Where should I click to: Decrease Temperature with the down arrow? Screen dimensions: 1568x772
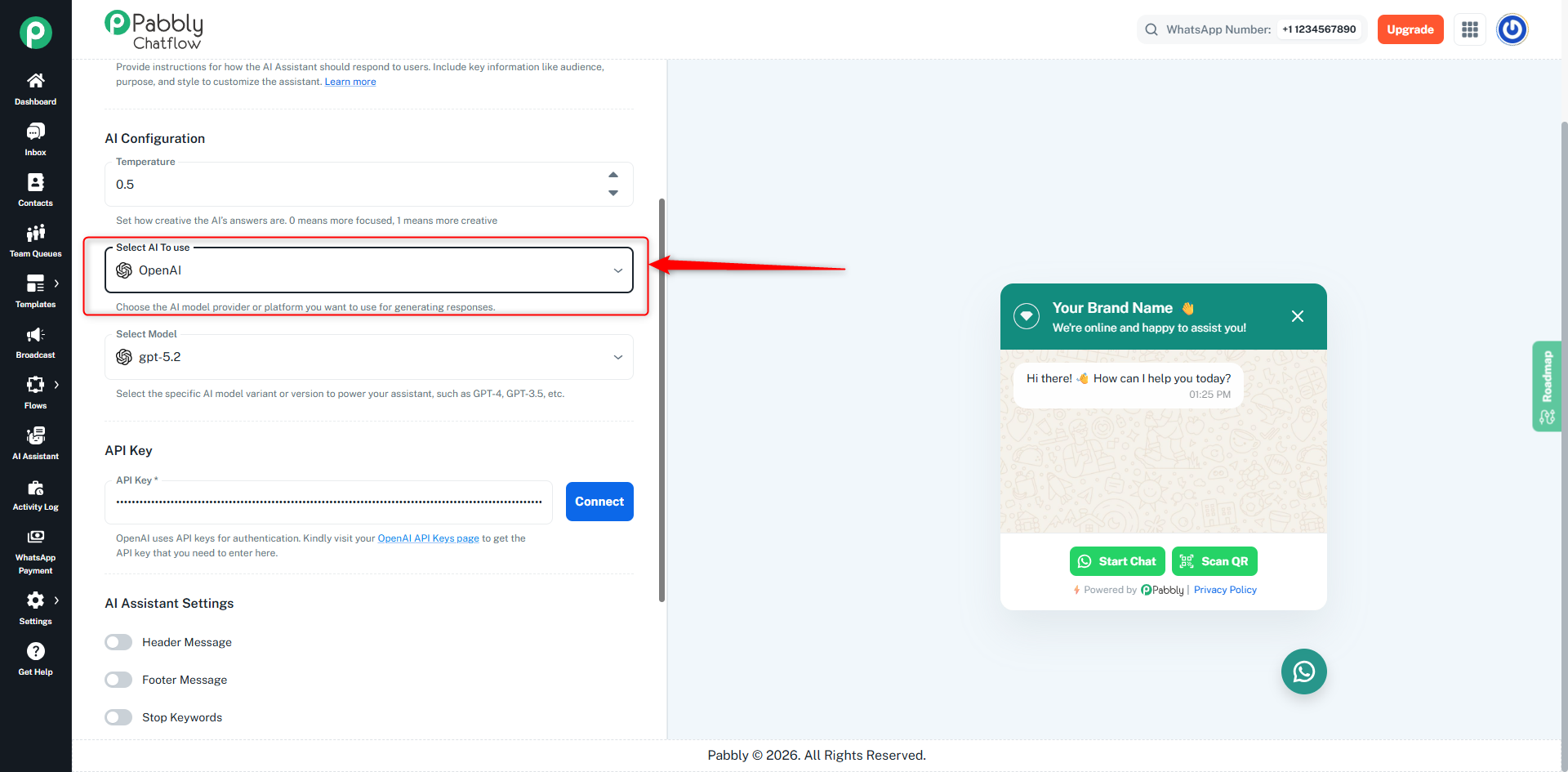613,193
